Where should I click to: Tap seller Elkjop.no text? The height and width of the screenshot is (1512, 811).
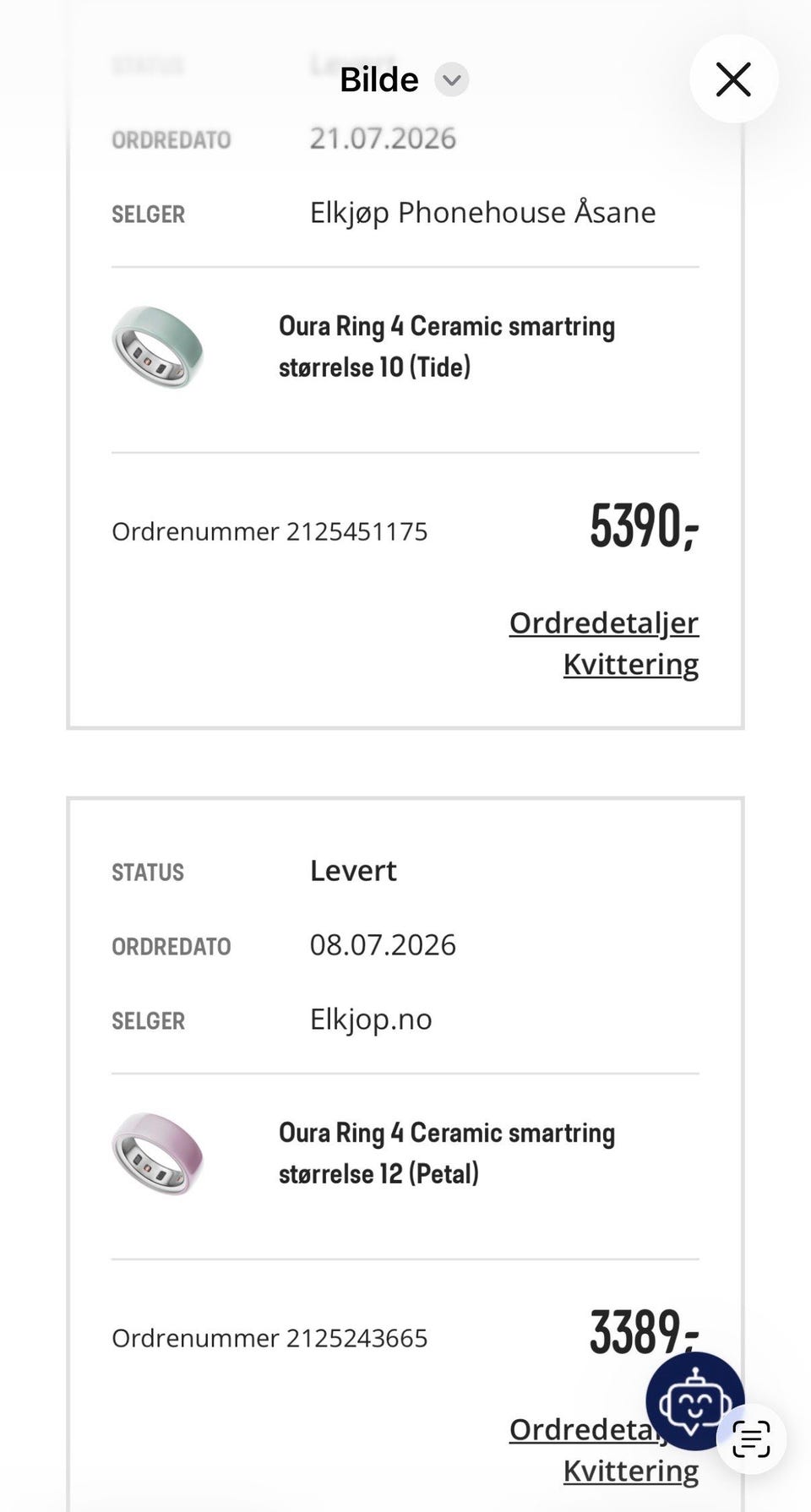(371, 1020)
